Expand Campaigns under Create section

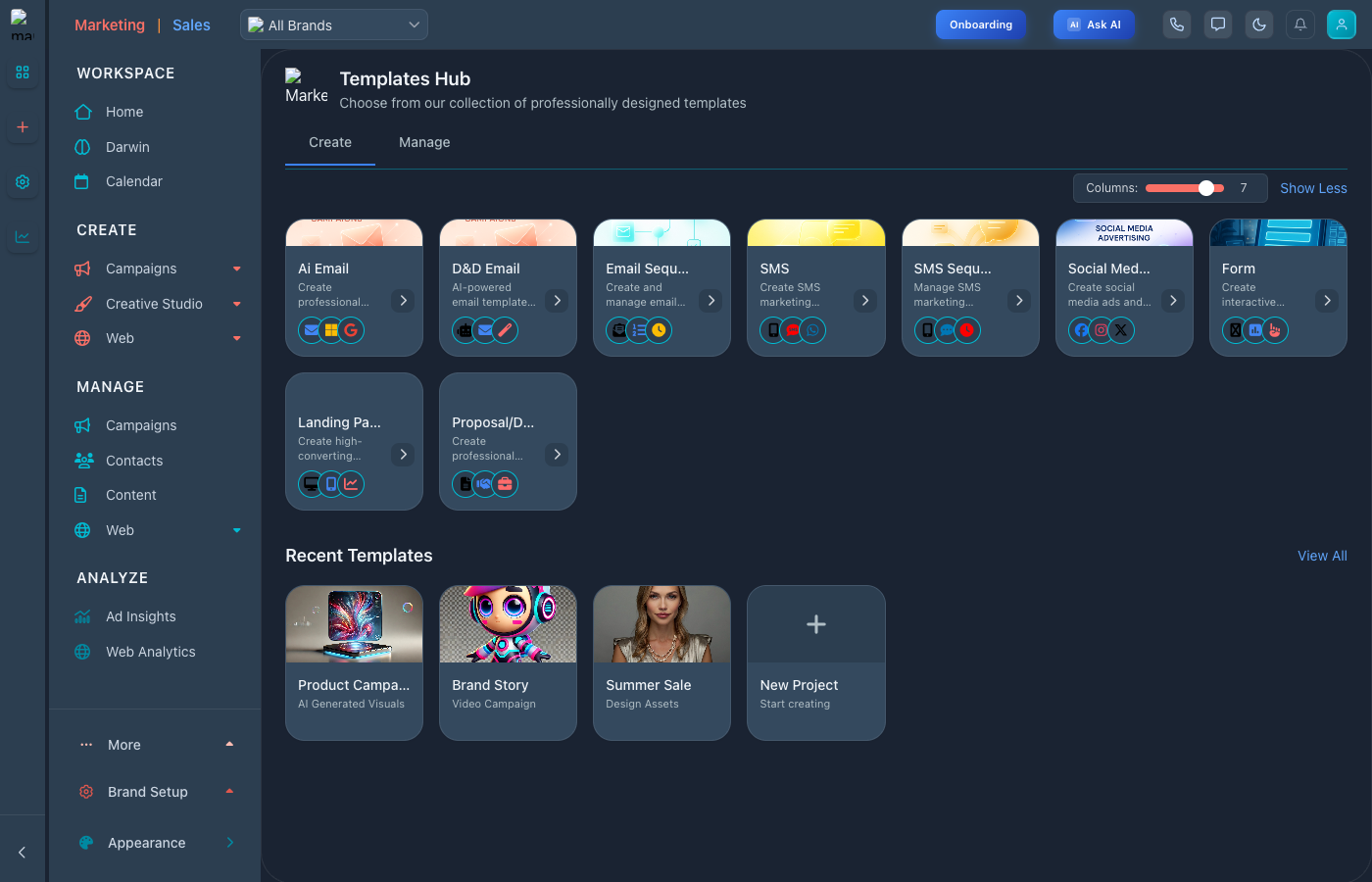237,269
